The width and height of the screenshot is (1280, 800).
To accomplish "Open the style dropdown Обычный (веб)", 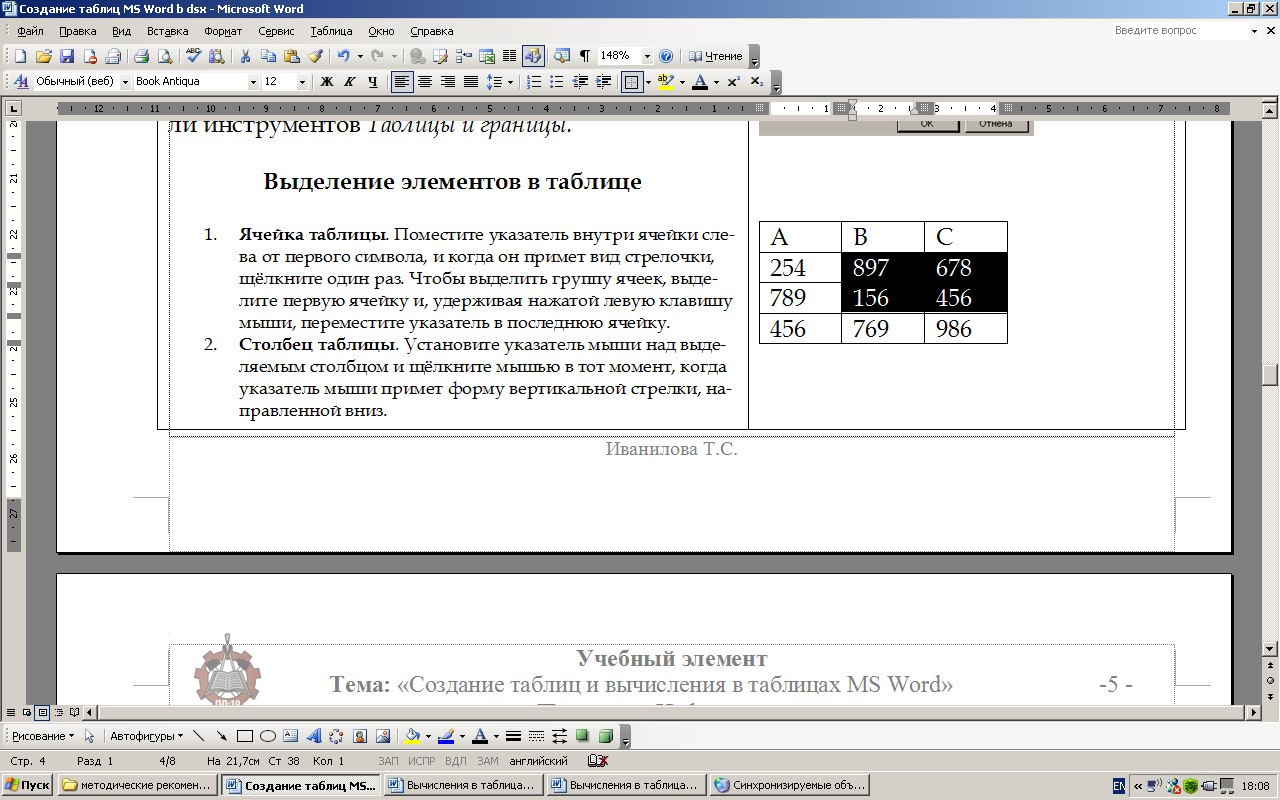I will (126, 82).
